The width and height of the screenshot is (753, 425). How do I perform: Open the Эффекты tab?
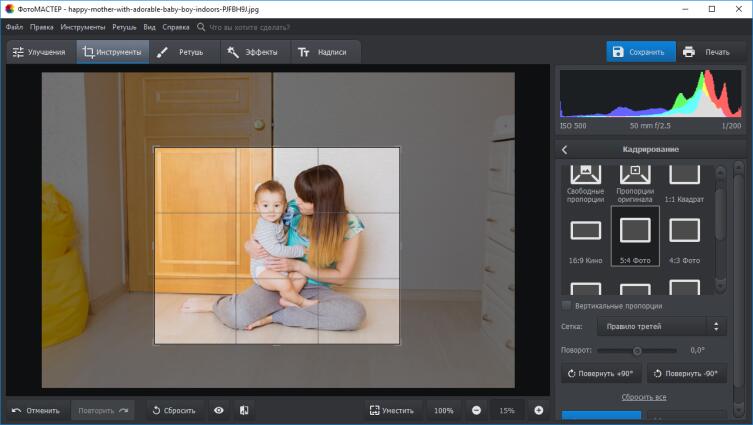[255, 52]
